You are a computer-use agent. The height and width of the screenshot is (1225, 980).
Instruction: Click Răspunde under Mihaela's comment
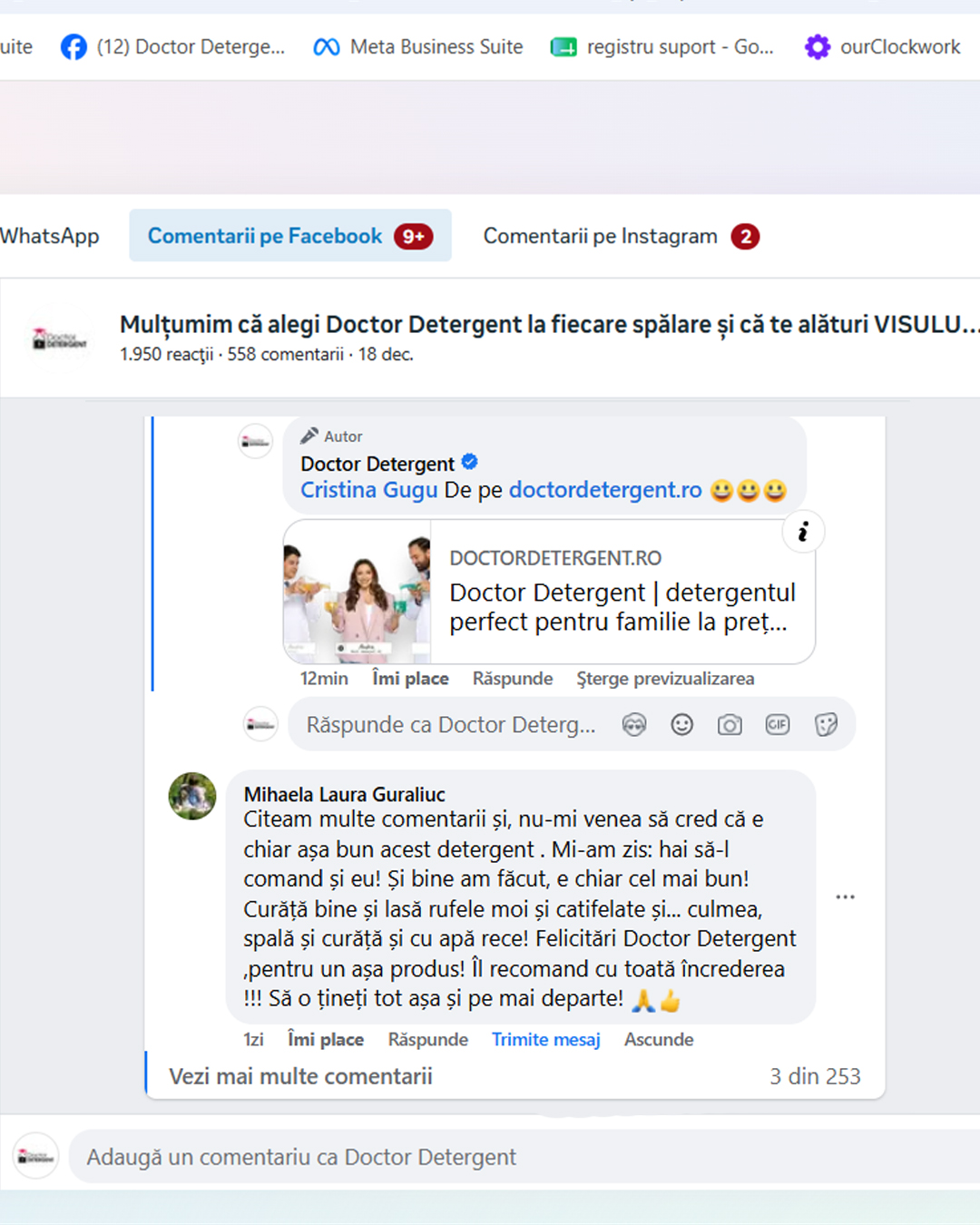coord(428,1040)
